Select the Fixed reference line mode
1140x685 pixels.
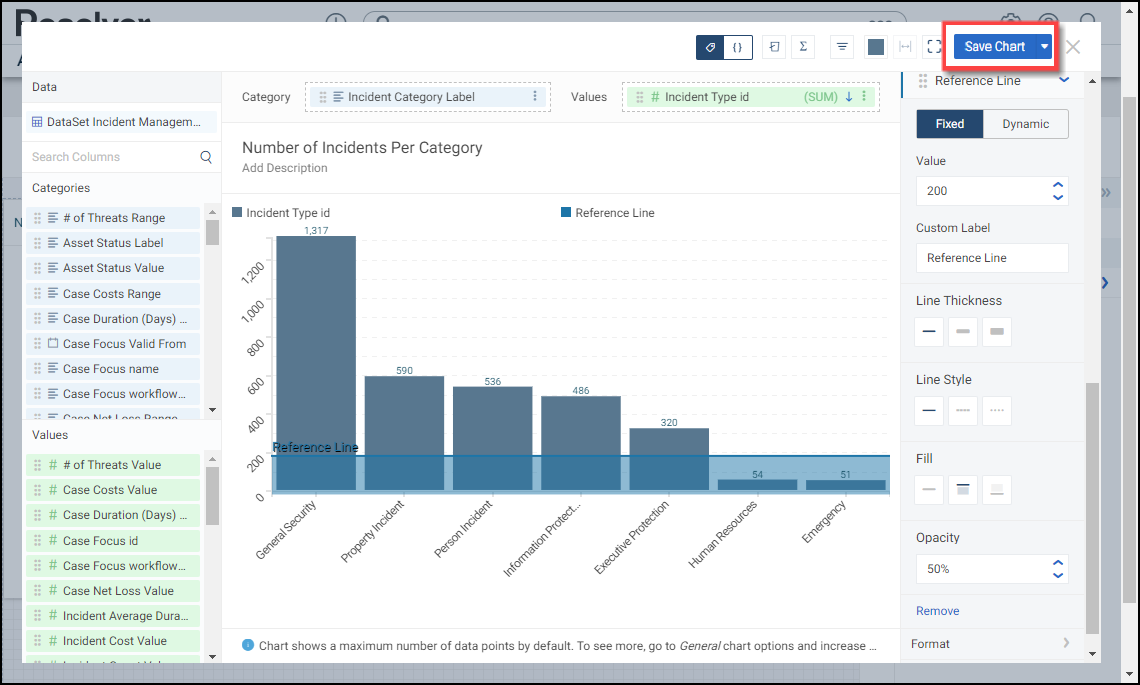pyautogui.click(x=950, y=124)
